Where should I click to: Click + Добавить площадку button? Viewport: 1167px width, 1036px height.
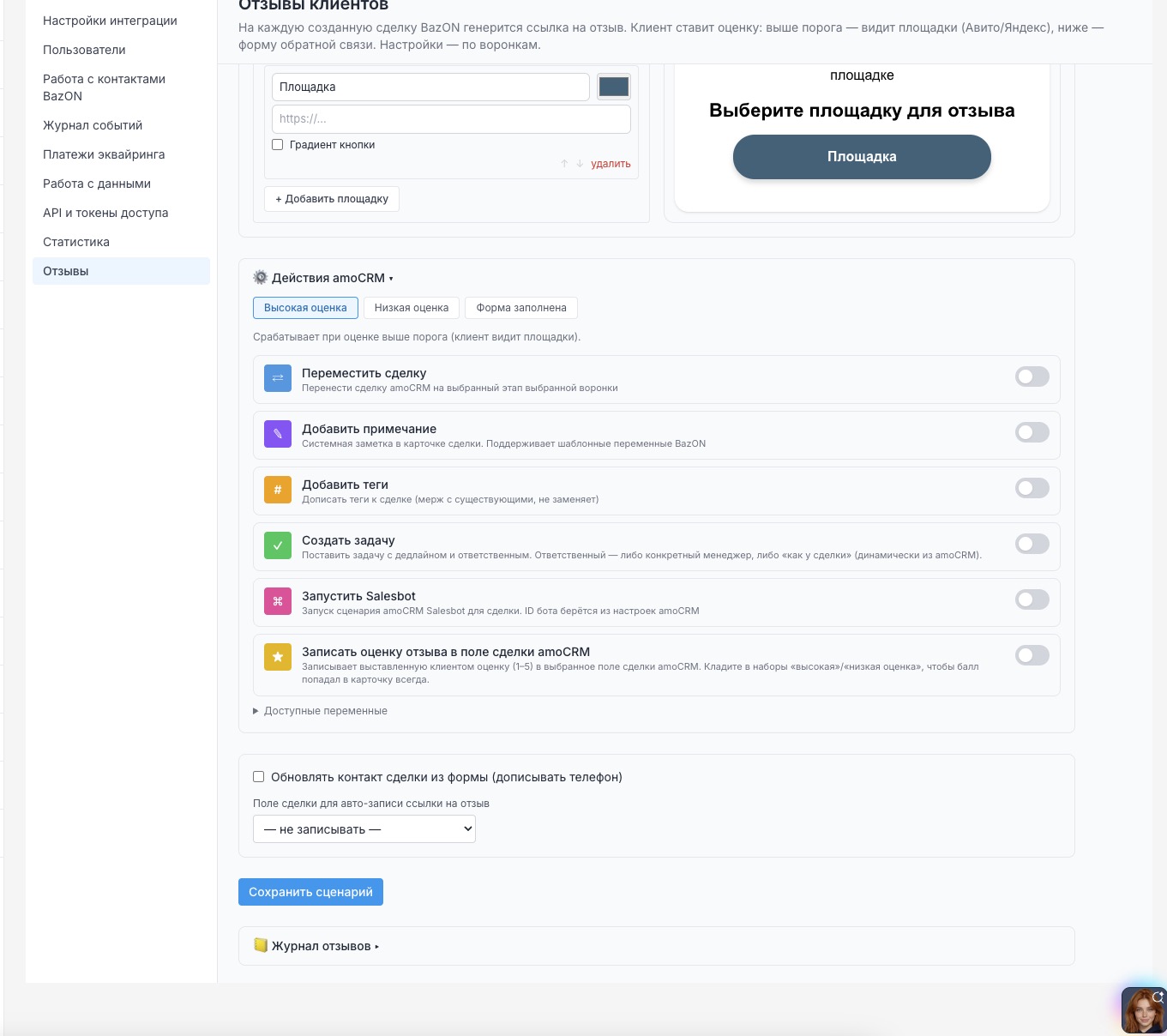(332, 199)
